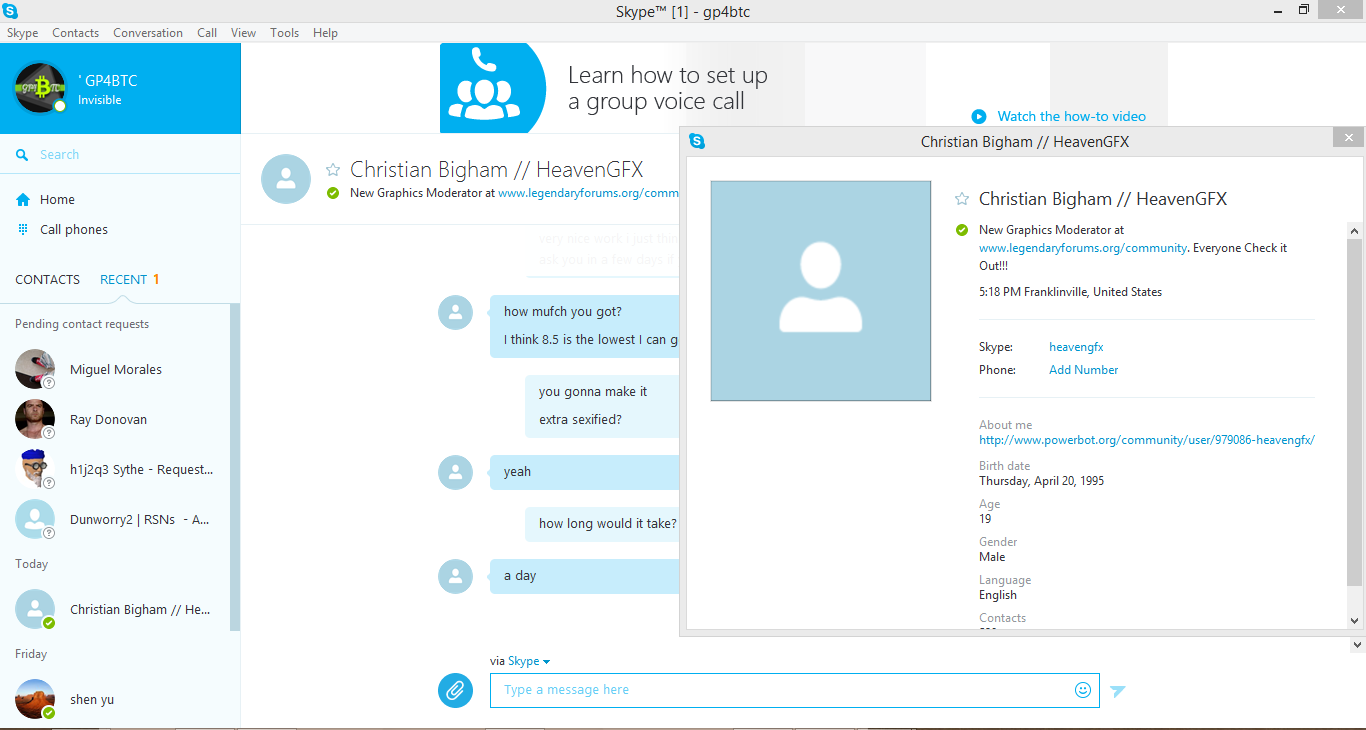
Task: Click the paperclip attach file button
Action: pyautogui.click(x=455, y=690)
